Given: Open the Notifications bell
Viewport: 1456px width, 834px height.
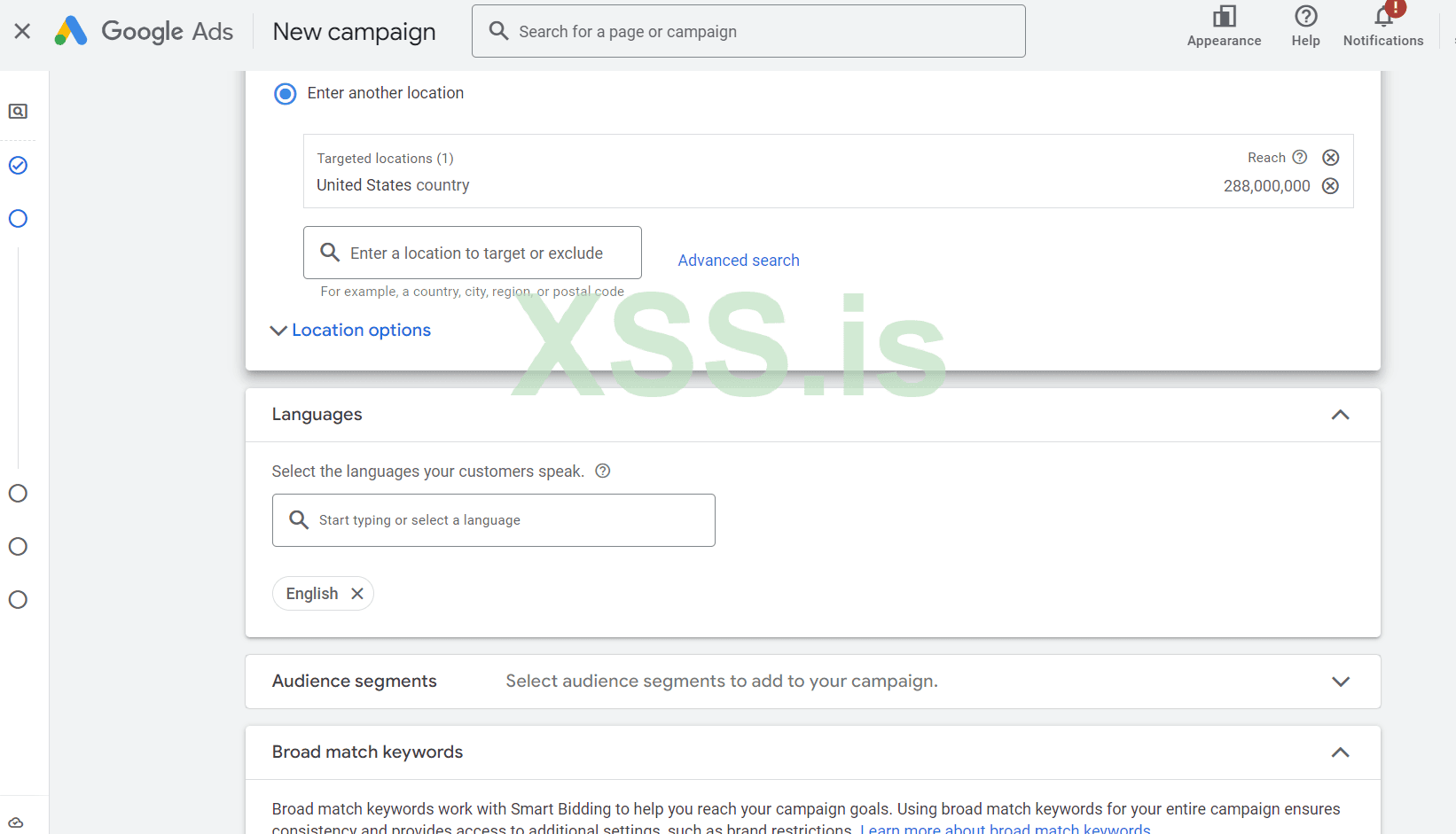Looking at the screenshot, I should click(x=1383, y=17).
